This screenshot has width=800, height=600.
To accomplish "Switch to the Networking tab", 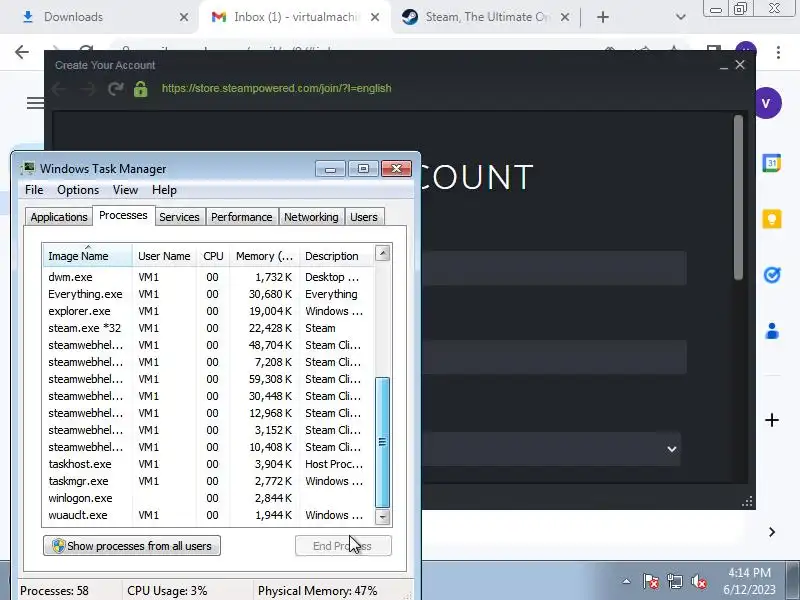I will pyautogui.click(x=311, y=217).
